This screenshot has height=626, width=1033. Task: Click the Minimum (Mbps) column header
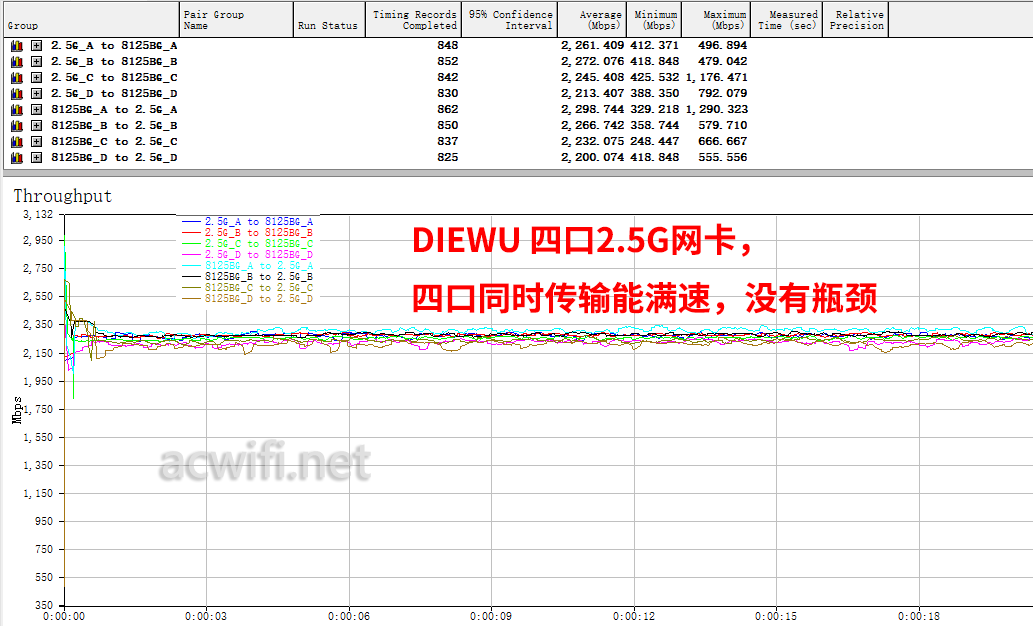coord(655,19)
